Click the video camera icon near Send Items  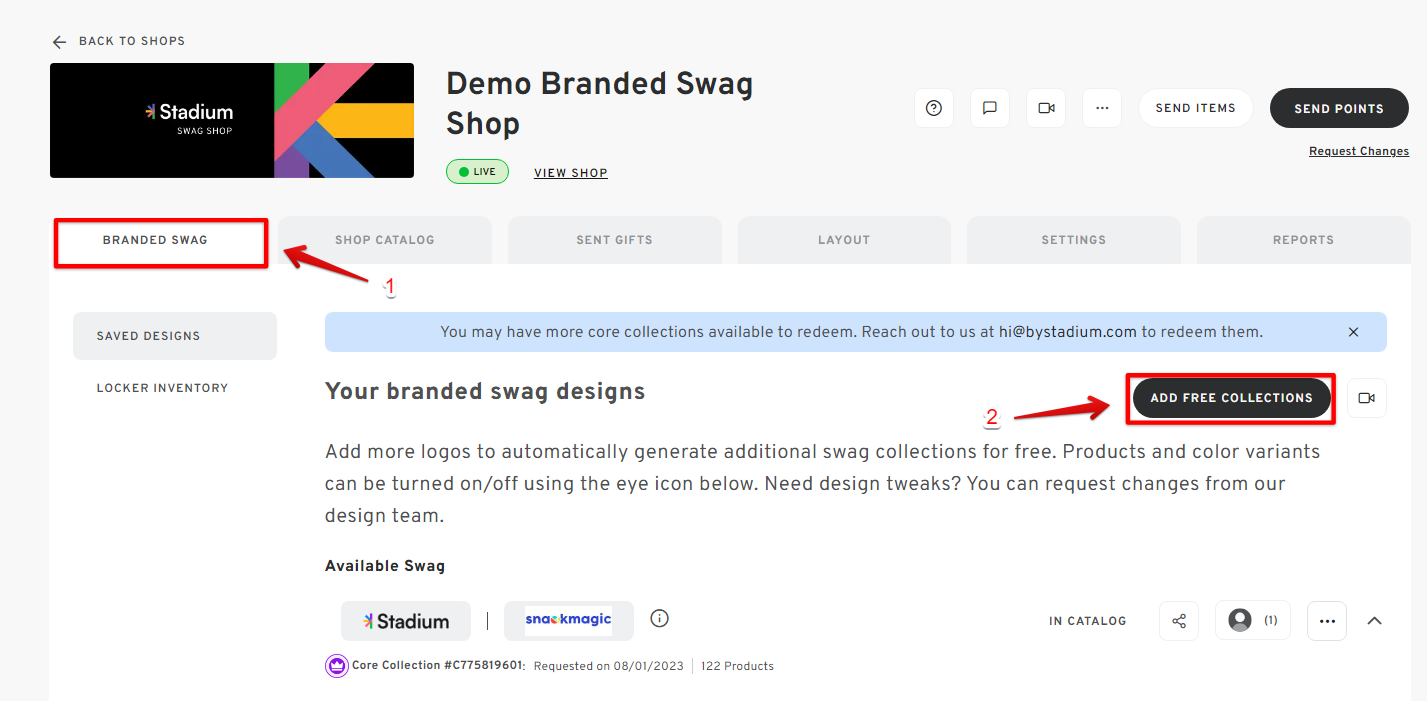click(1046, 108)
